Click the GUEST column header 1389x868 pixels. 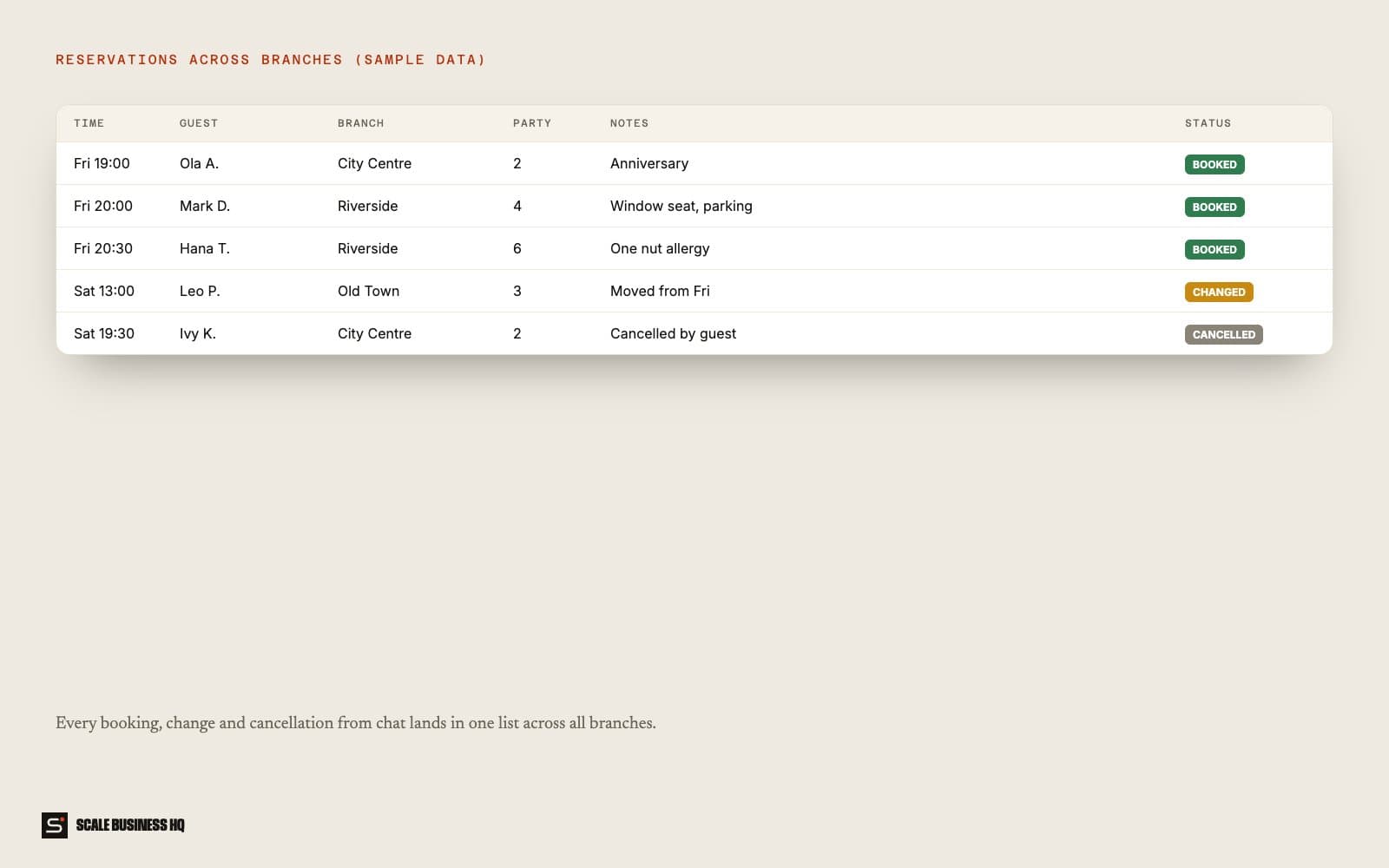click(199, 123)
